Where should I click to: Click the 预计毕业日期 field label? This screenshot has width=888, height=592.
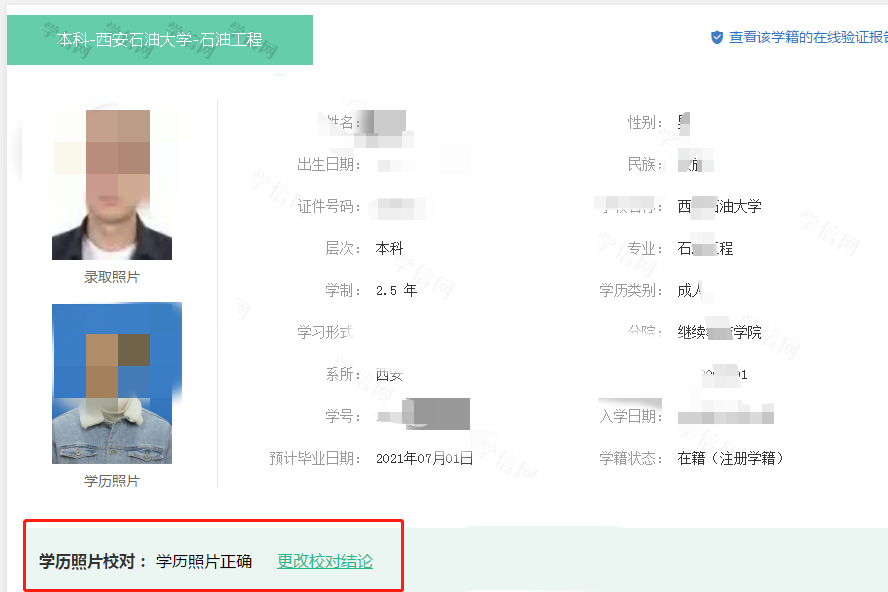[314, 458]
